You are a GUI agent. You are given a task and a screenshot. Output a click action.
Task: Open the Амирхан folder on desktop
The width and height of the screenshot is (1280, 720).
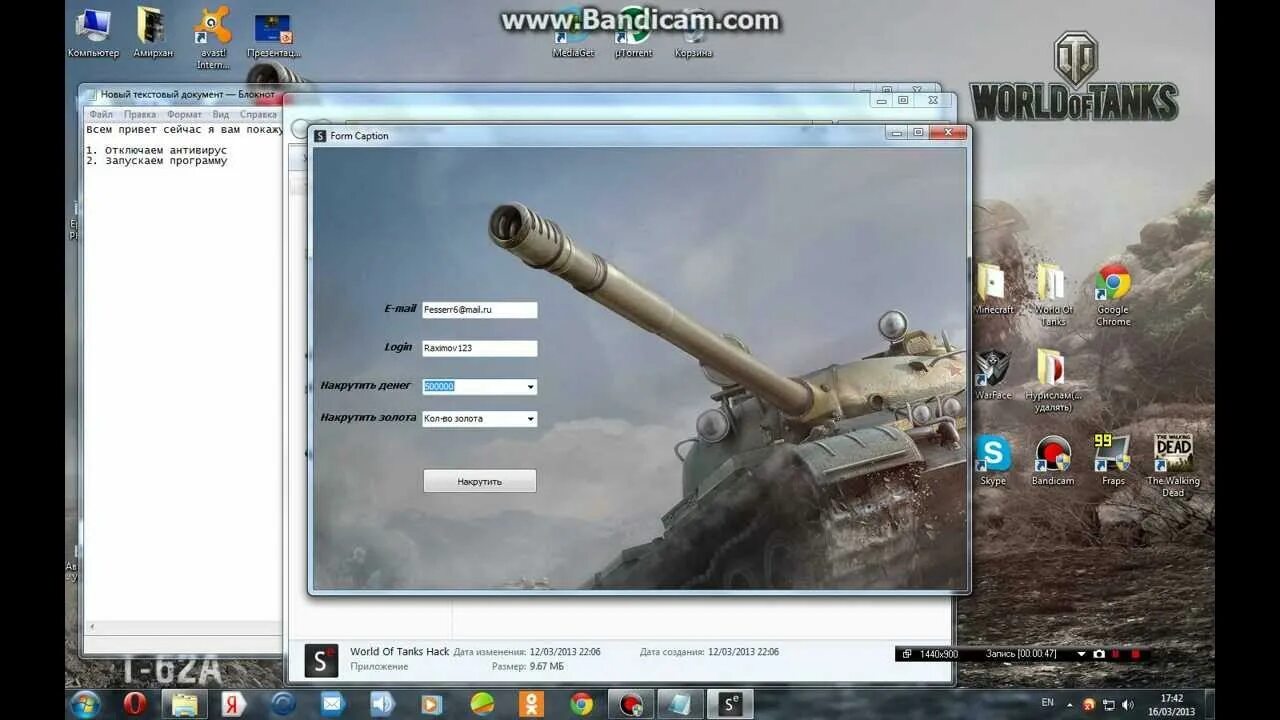point(152,31)
